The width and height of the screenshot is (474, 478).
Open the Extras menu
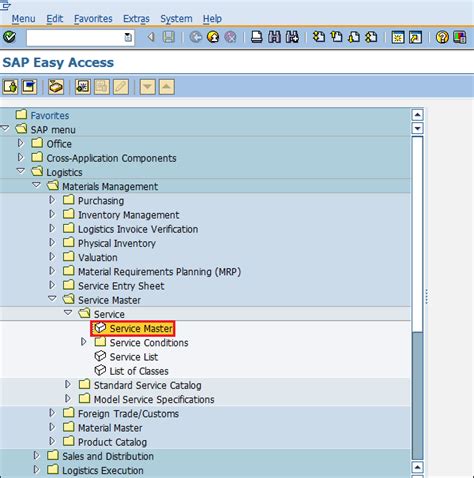(136, 19)
